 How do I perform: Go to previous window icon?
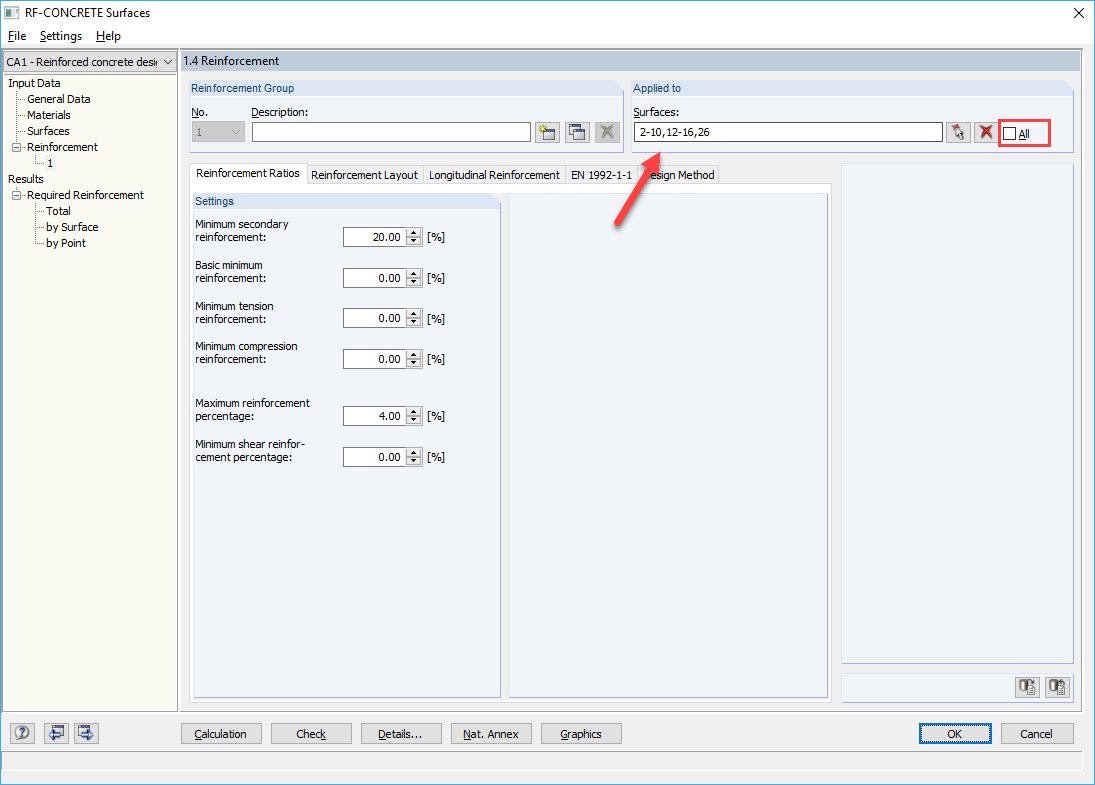point(56,733)
